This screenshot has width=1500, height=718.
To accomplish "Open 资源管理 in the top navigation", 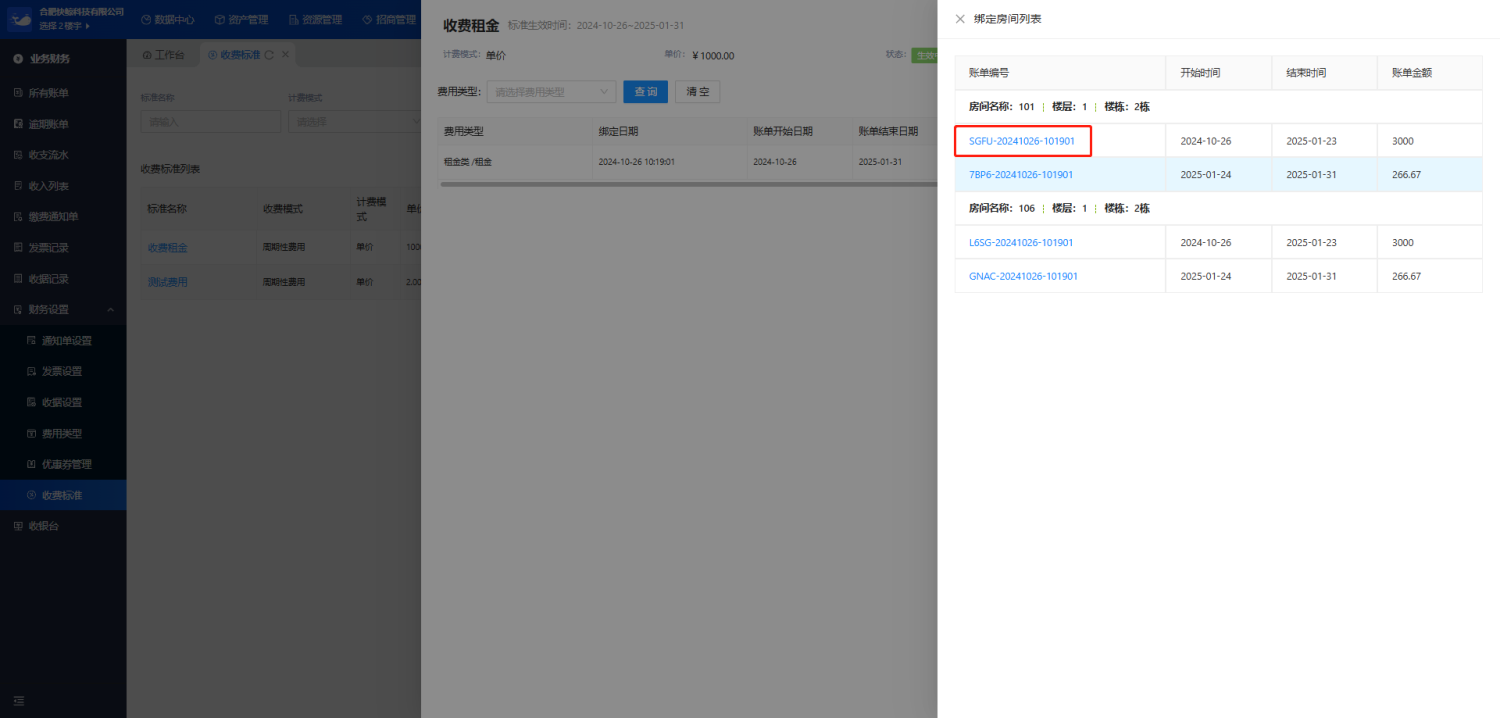I will pos(322,20).
